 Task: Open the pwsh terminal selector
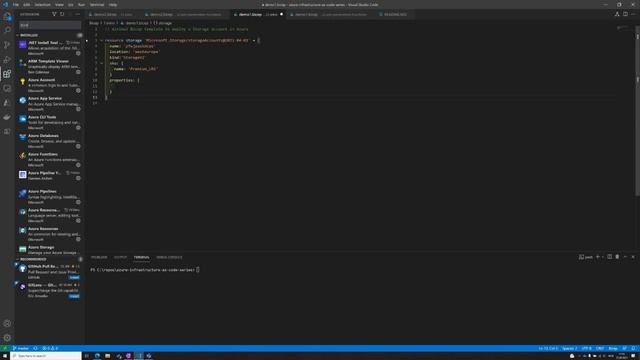tap(585, 257)
